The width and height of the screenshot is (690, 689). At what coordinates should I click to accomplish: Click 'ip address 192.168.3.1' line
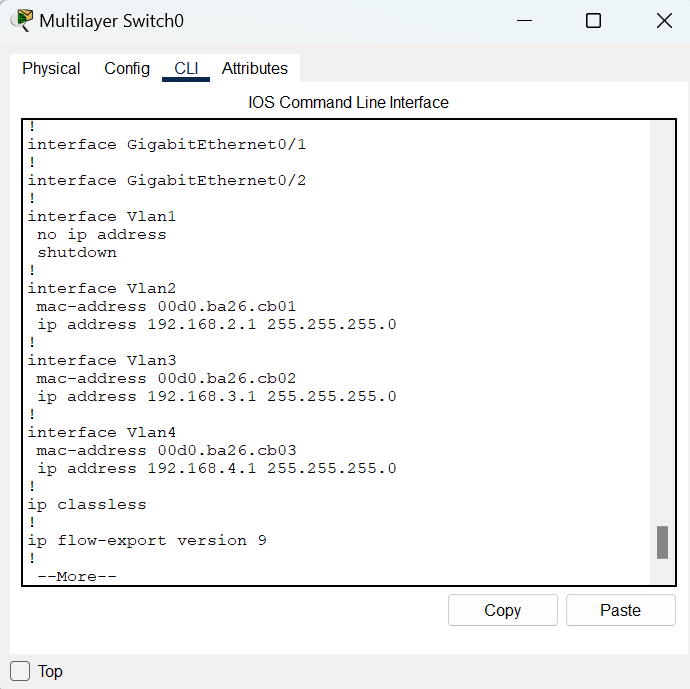[x=217, y=396]
